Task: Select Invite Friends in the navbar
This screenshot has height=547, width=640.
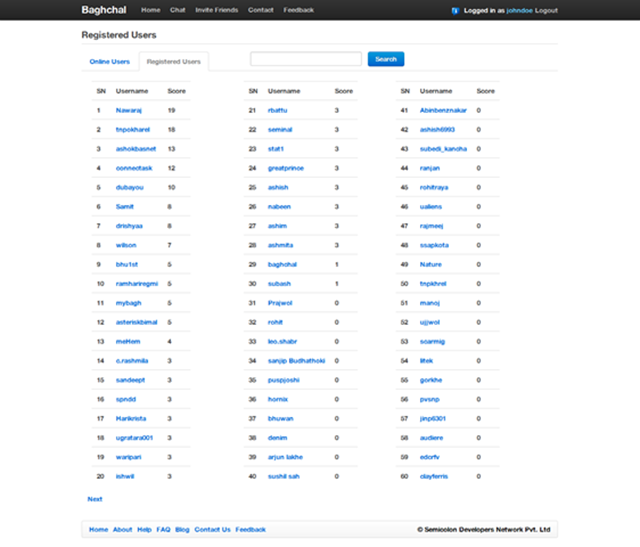Action: [216, 10]
